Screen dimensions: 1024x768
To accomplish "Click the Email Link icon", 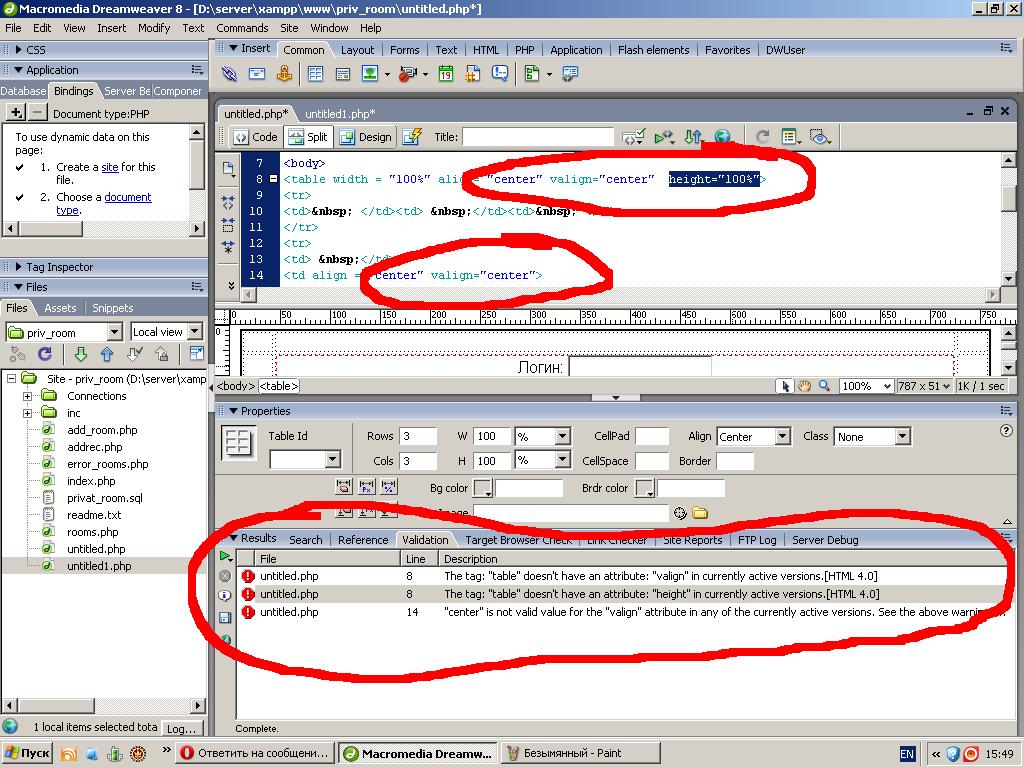I will tap(257, 74).
